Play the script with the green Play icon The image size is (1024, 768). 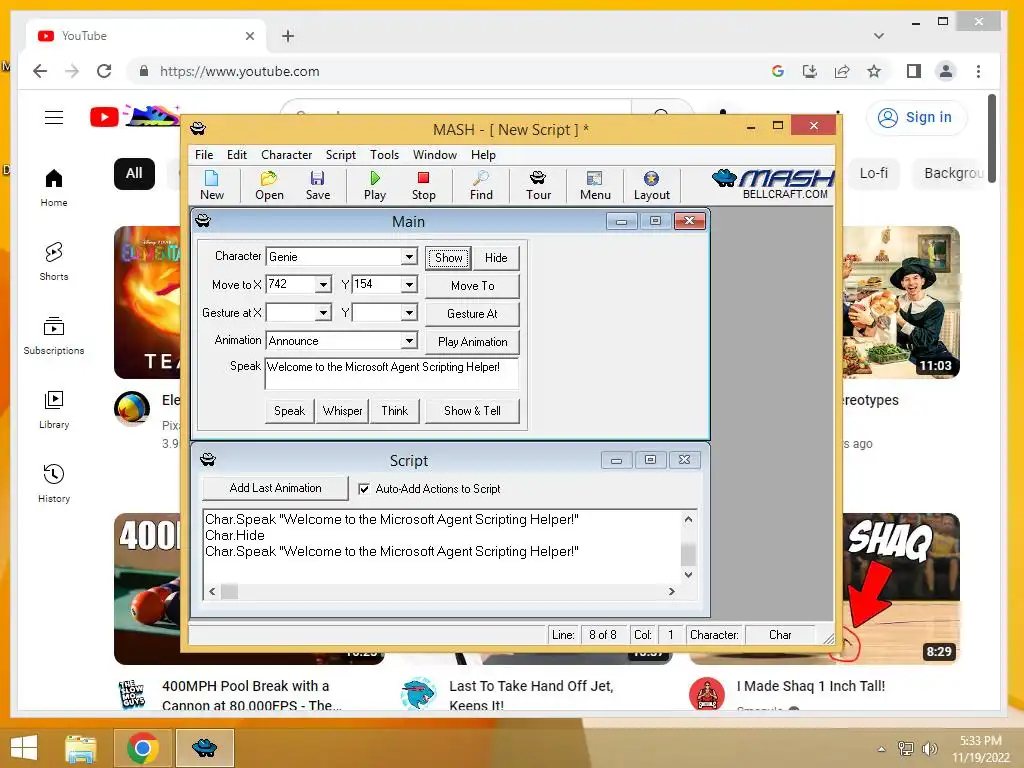375,185
